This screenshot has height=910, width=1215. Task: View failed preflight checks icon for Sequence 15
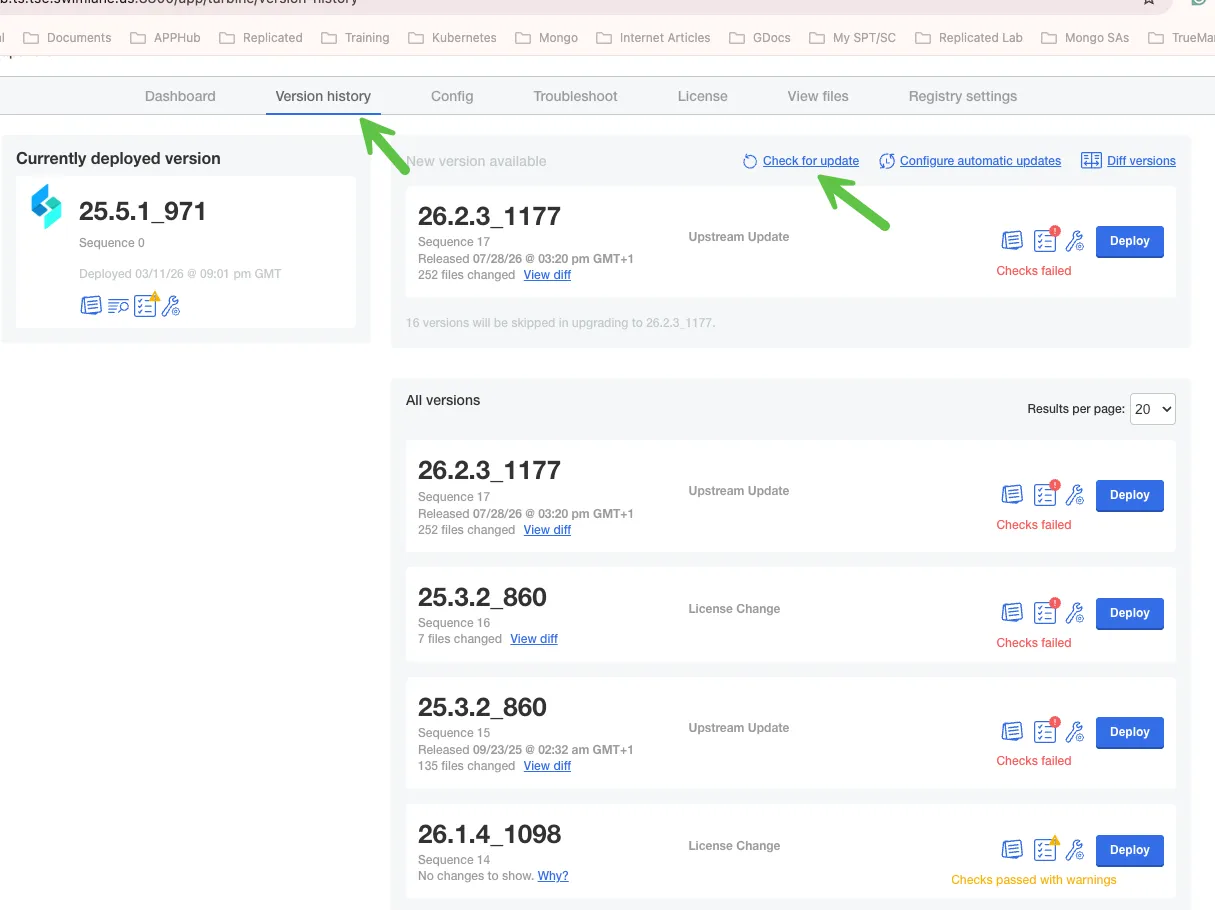coord(1045,731)
